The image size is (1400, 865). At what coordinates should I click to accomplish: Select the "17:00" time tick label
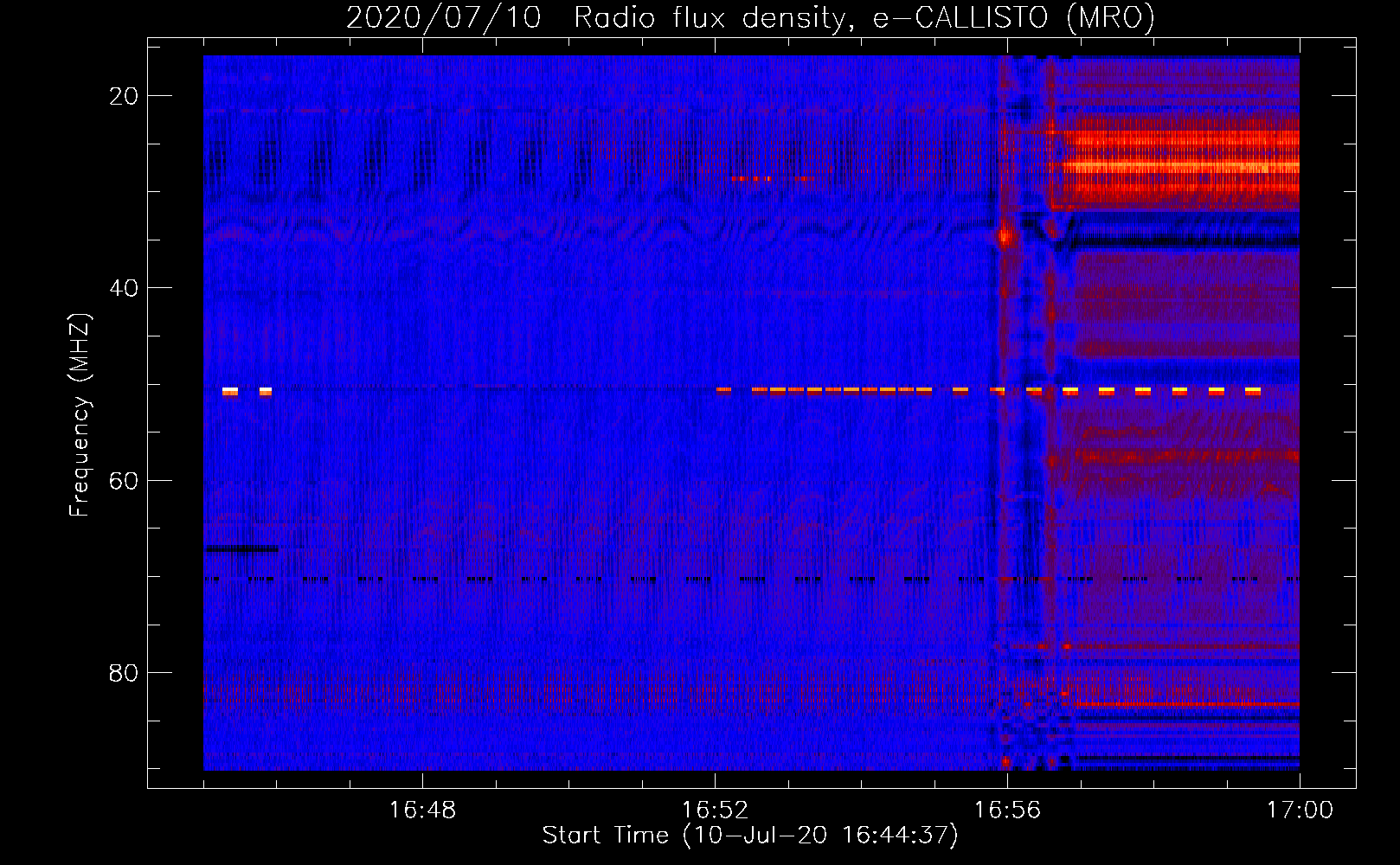coord(1300,811)
